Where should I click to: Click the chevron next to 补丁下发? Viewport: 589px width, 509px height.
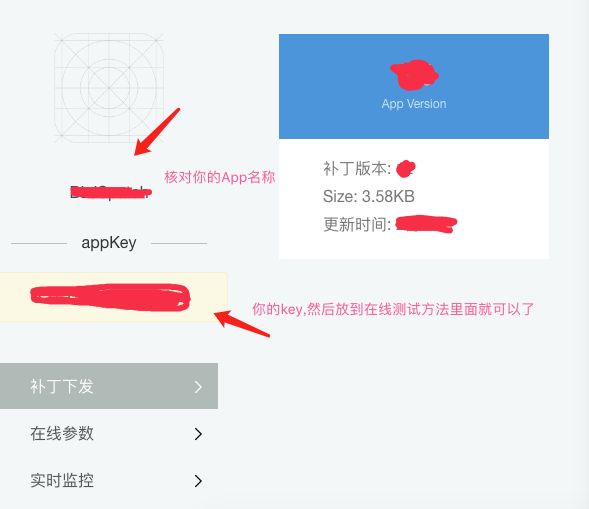(198, 387)
